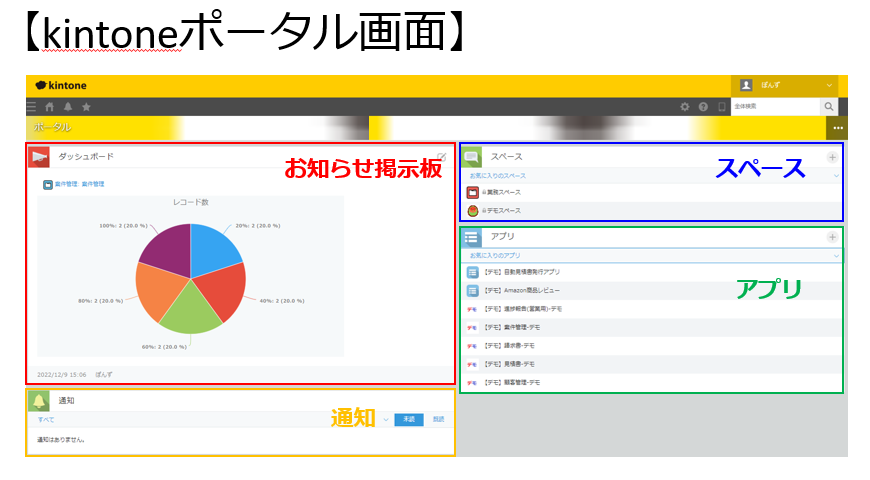Screen dimensions: 870x480
Task: Click the Amazon商品レビュー row icon
Action: (472, 291)
